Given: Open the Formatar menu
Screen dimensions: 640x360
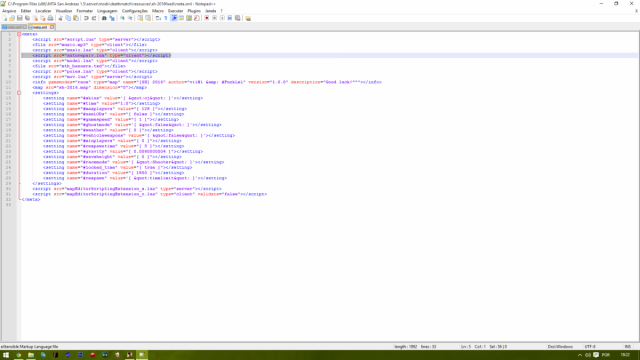Looking at the screenshot, I should pyautogui.click(x=84, y=11).
